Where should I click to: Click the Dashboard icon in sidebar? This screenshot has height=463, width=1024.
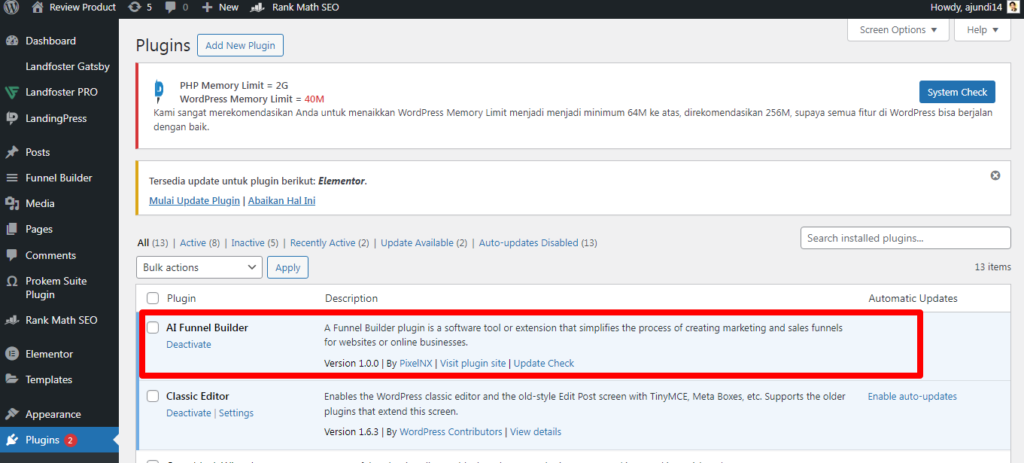[x=12, y=41]
